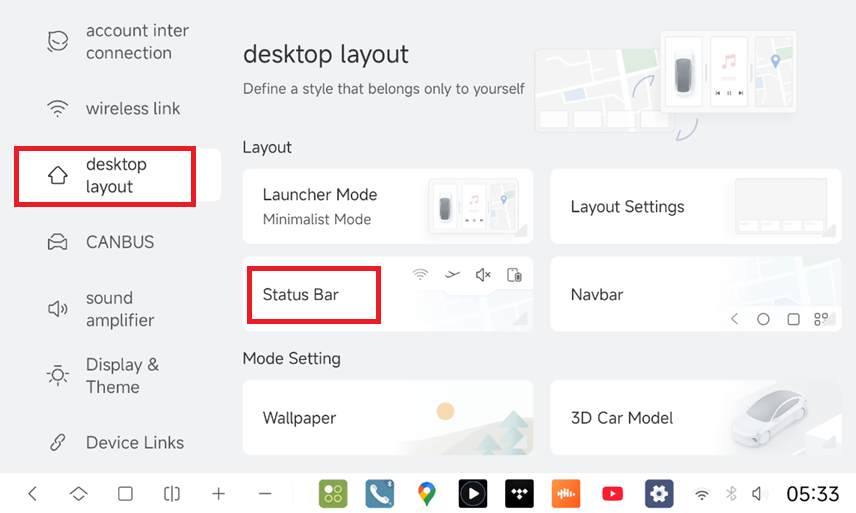Open the gear settings app in the dock
Screen dimensions: 856x513
click(658, 493)
